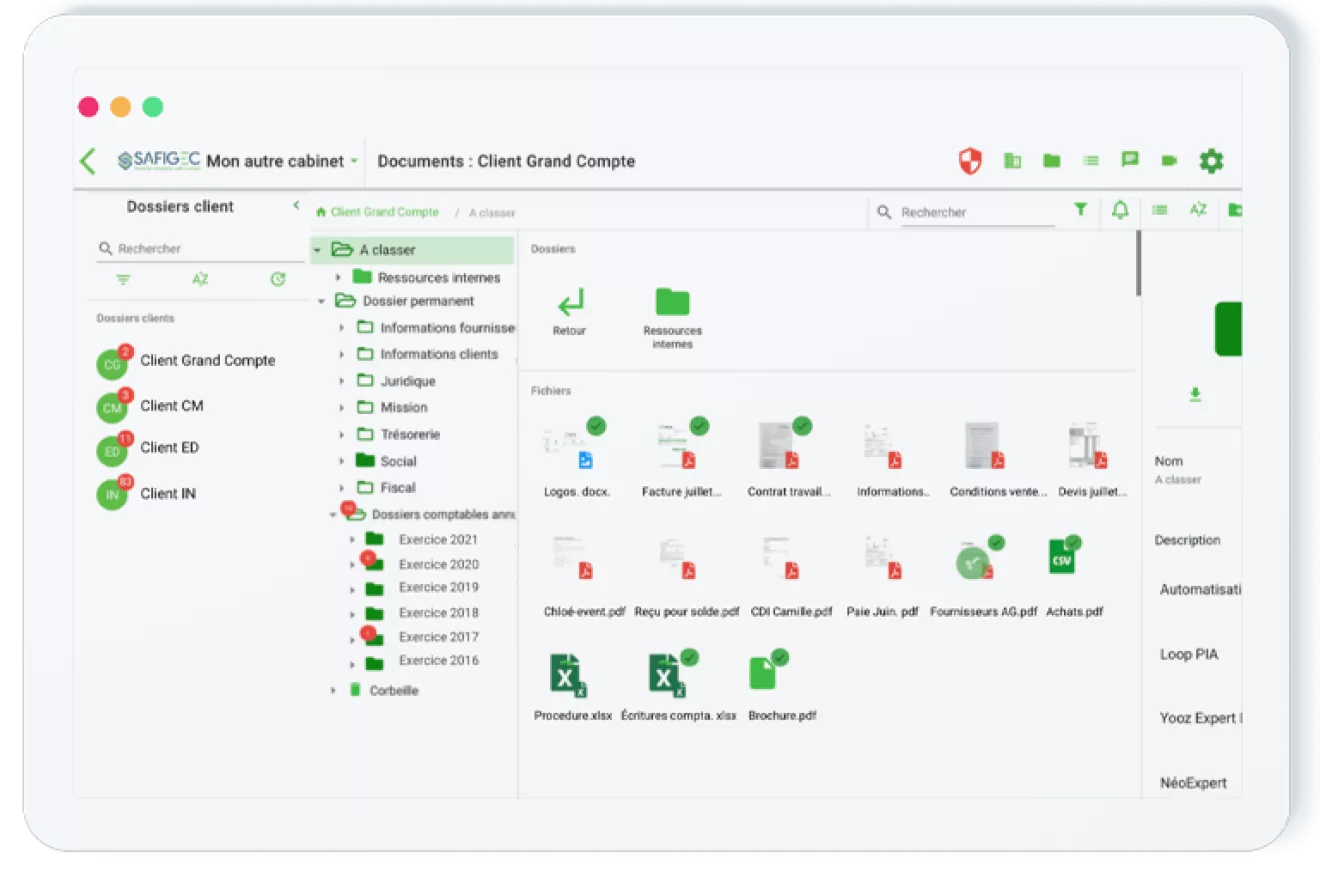Click the refresh icon in client sidebar
The image size is (1320, 871).
pyautogui.click(x=278, y=279)
